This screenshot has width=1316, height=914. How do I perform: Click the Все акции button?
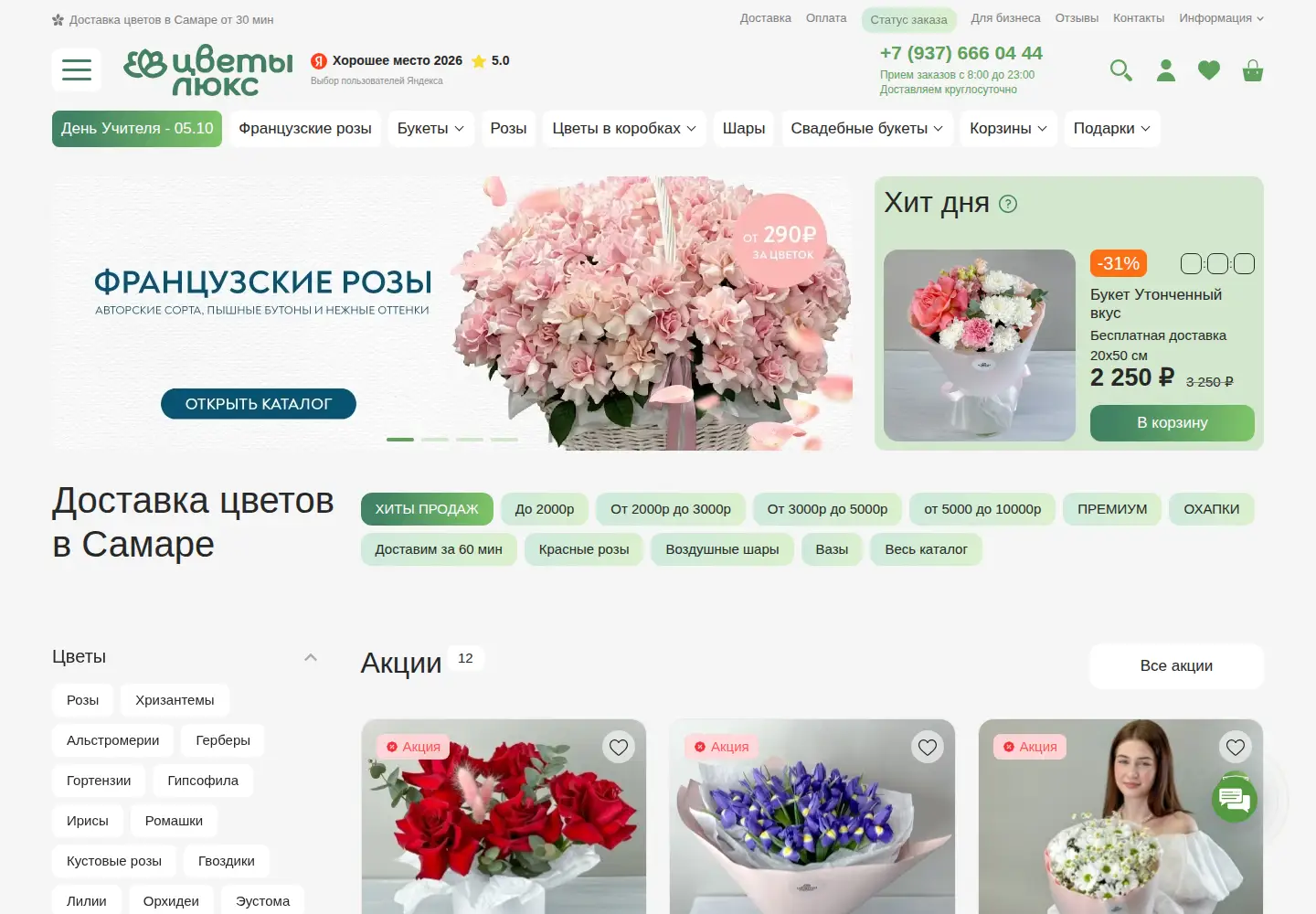click(1176, 666)
